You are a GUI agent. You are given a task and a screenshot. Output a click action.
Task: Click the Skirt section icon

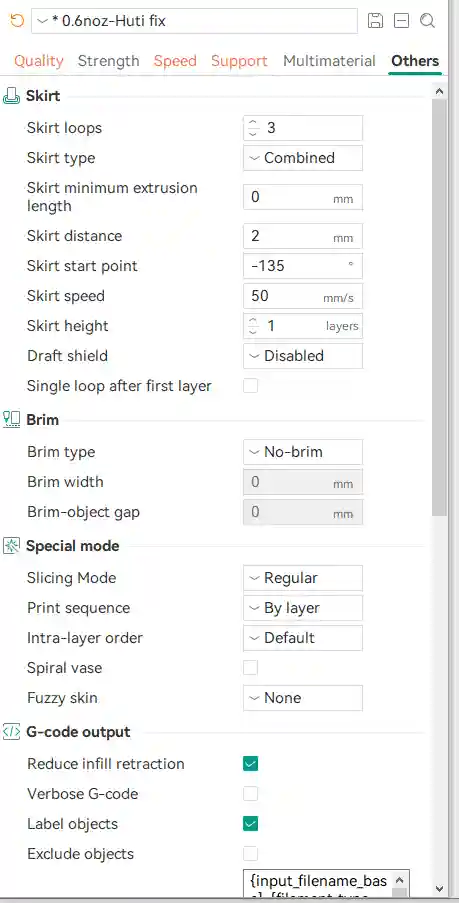pos(12,96)
